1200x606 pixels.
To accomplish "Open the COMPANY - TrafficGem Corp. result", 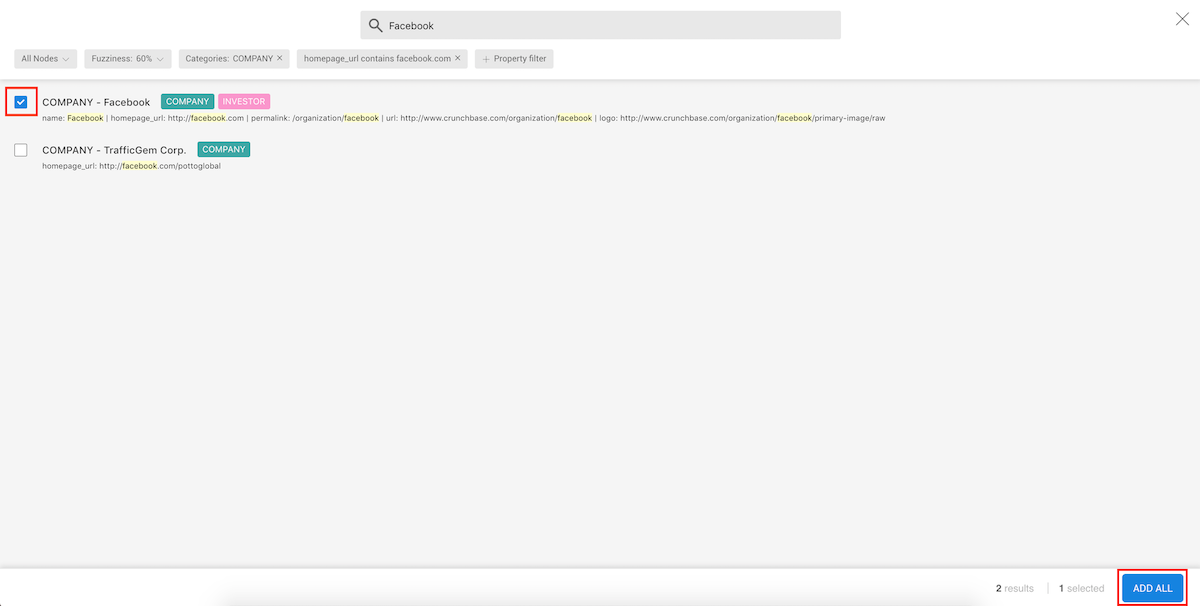I will (x=114, y=151).
